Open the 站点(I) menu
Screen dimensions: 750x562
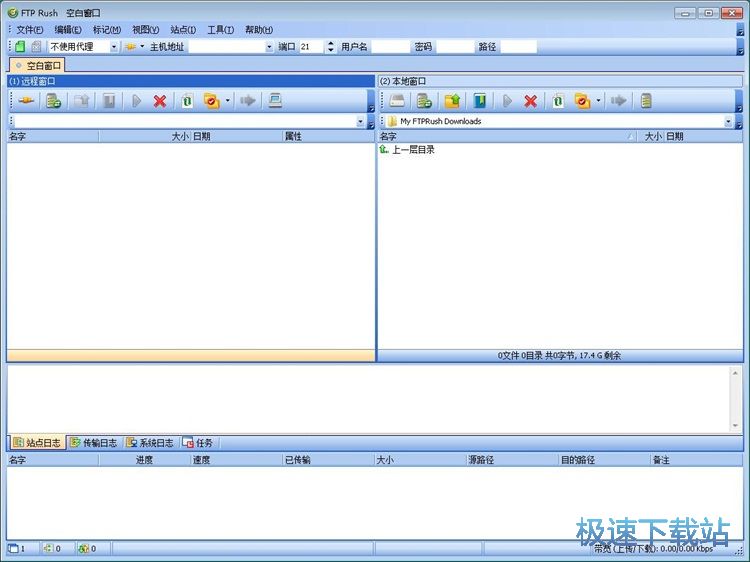click(x=183, y=30)
